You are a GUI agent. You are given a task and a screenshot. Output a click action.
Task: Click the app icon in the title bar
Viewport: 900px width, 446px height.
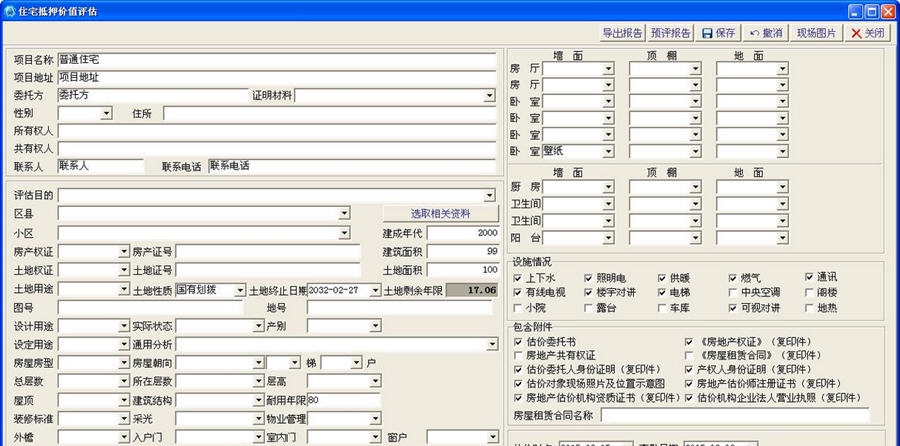click(x=9, y=10)
